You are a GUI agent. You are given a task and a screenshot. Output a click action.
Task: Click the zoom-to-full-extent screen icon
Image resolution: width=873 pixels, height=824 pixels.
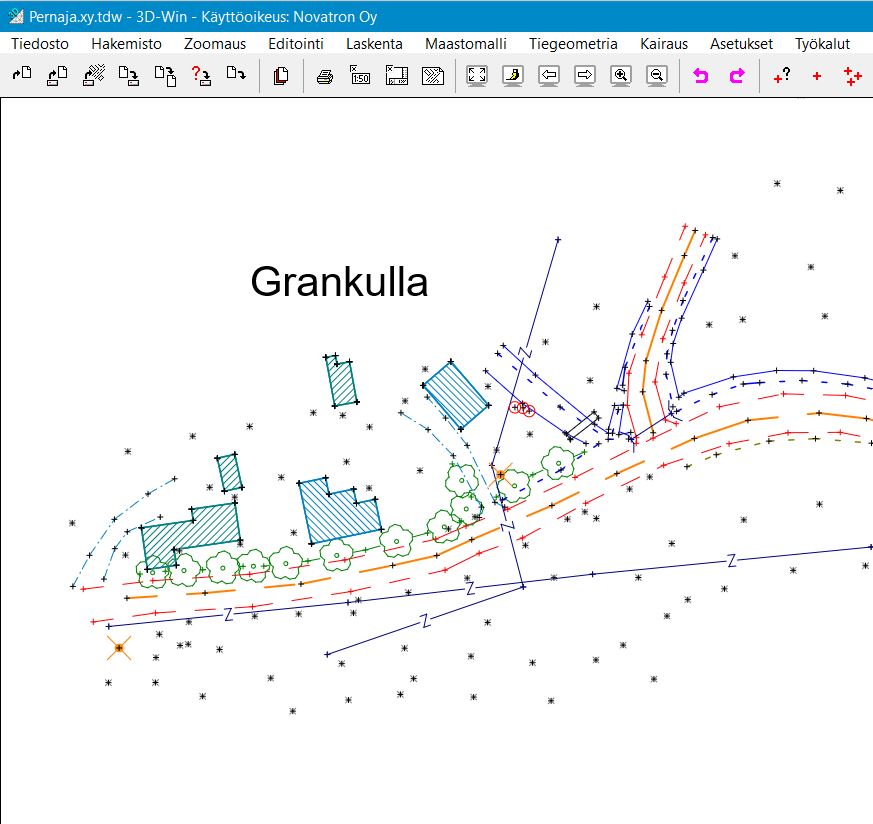tap(477, 76)
